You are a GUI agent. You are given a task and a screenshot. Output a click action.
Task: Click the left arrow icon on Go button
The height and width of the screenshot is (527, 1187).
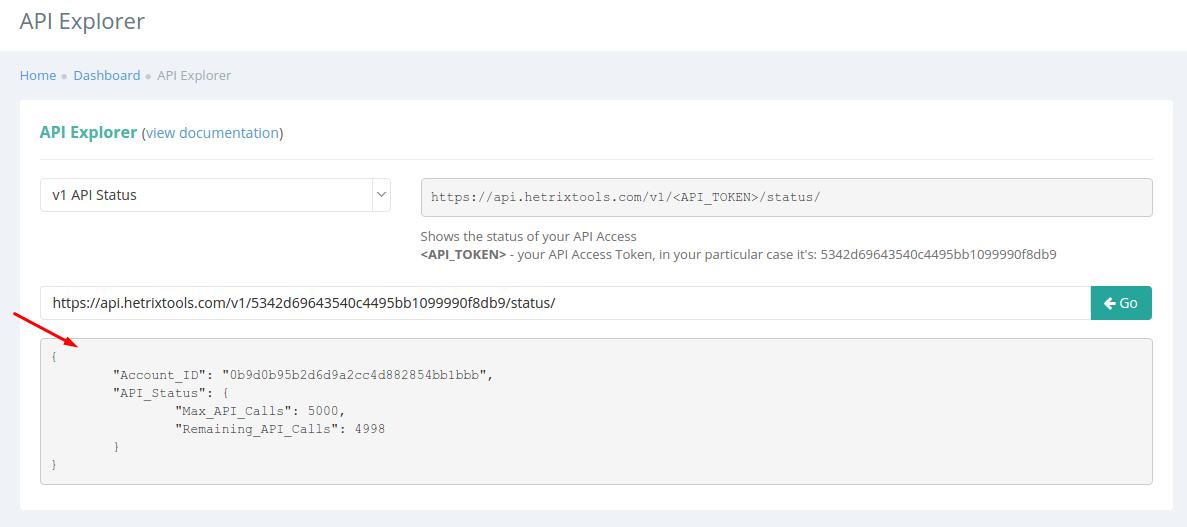point(1110,303)
